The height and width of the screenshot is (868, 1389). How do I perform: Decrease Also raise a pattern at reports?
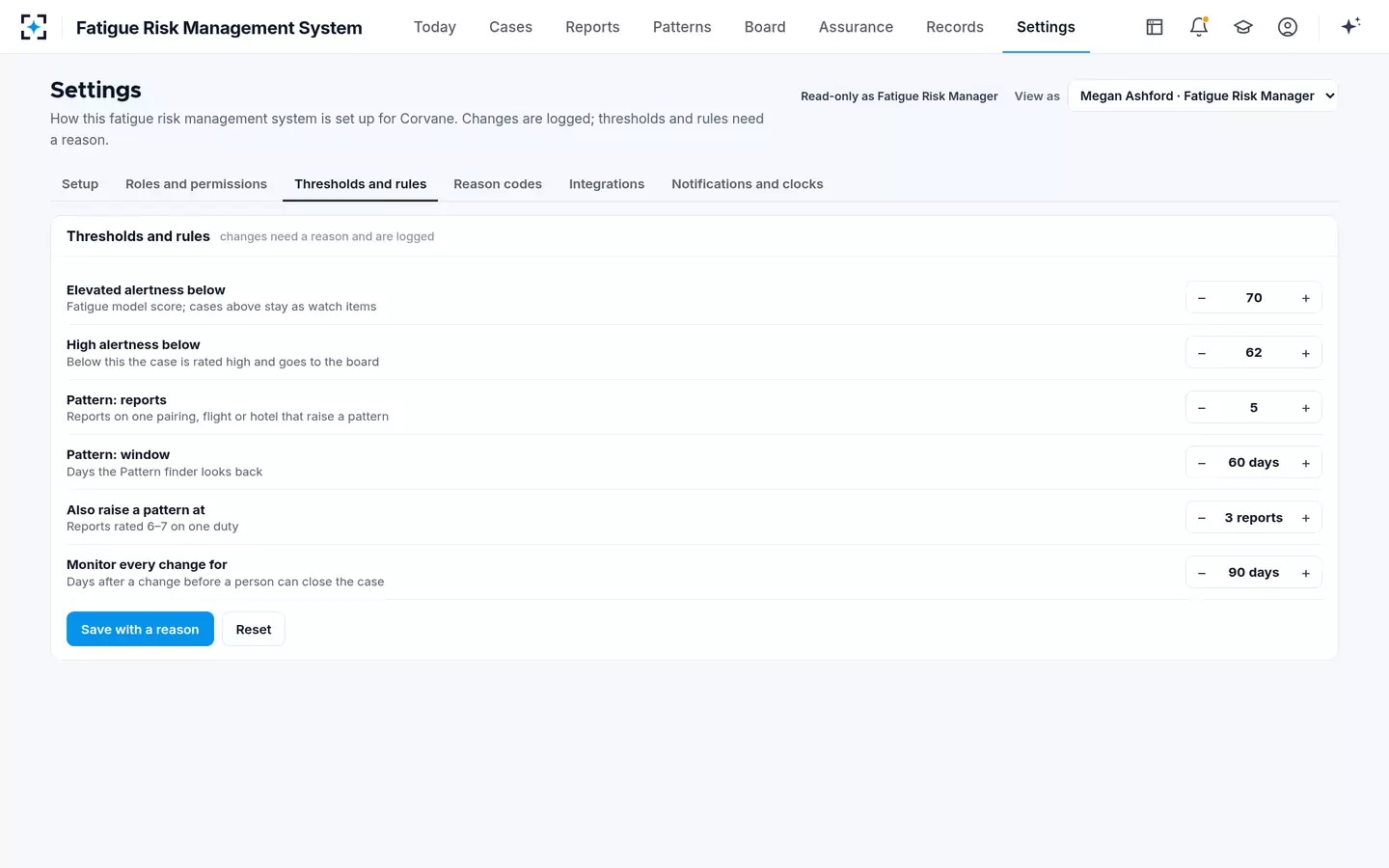[1202, 518]
